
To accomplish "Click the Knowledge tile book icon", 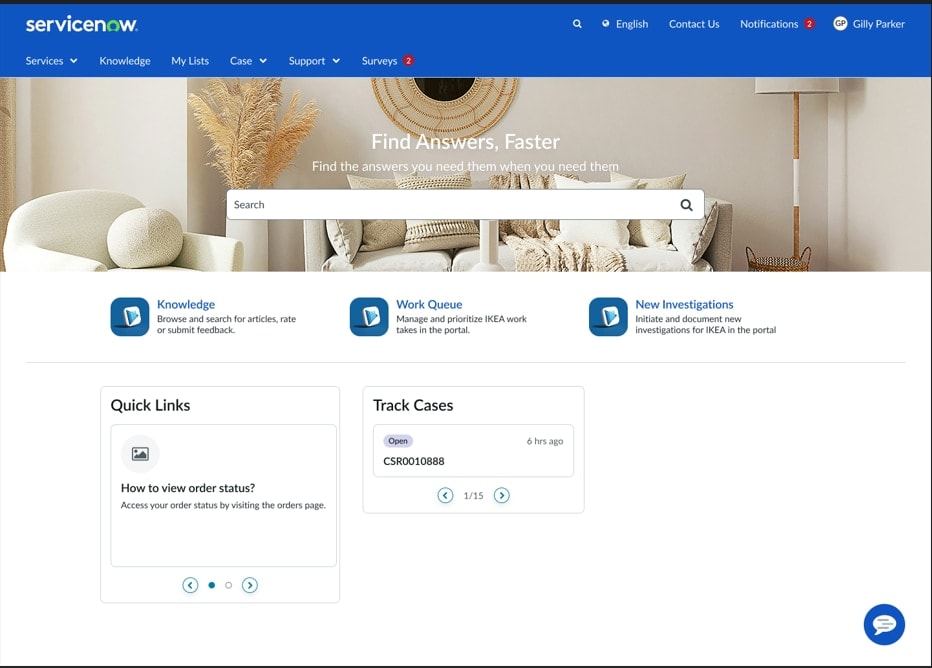I will point(130,317).
